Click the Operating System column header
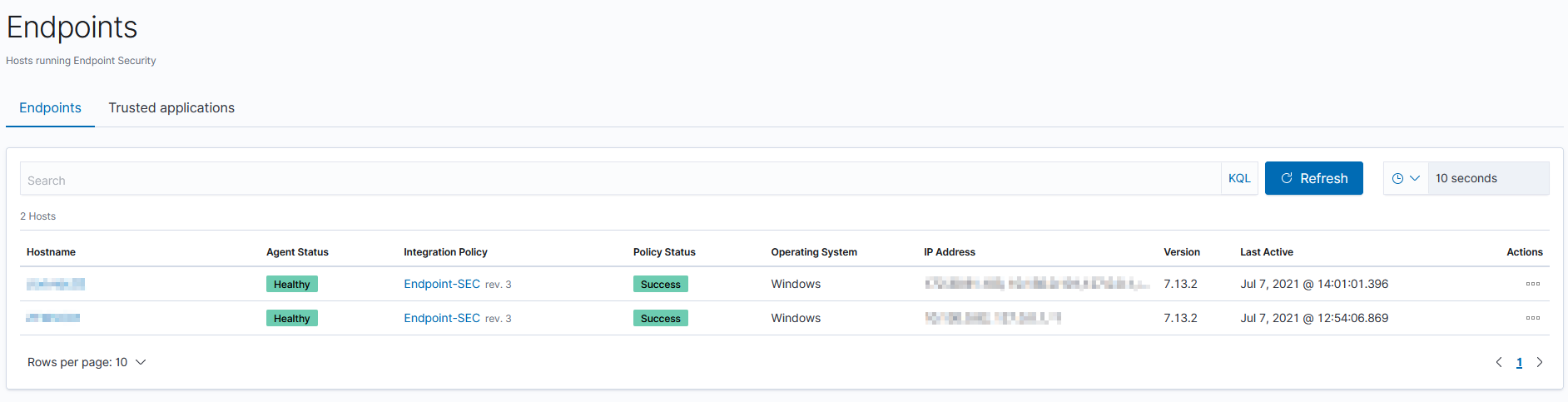 814,252
